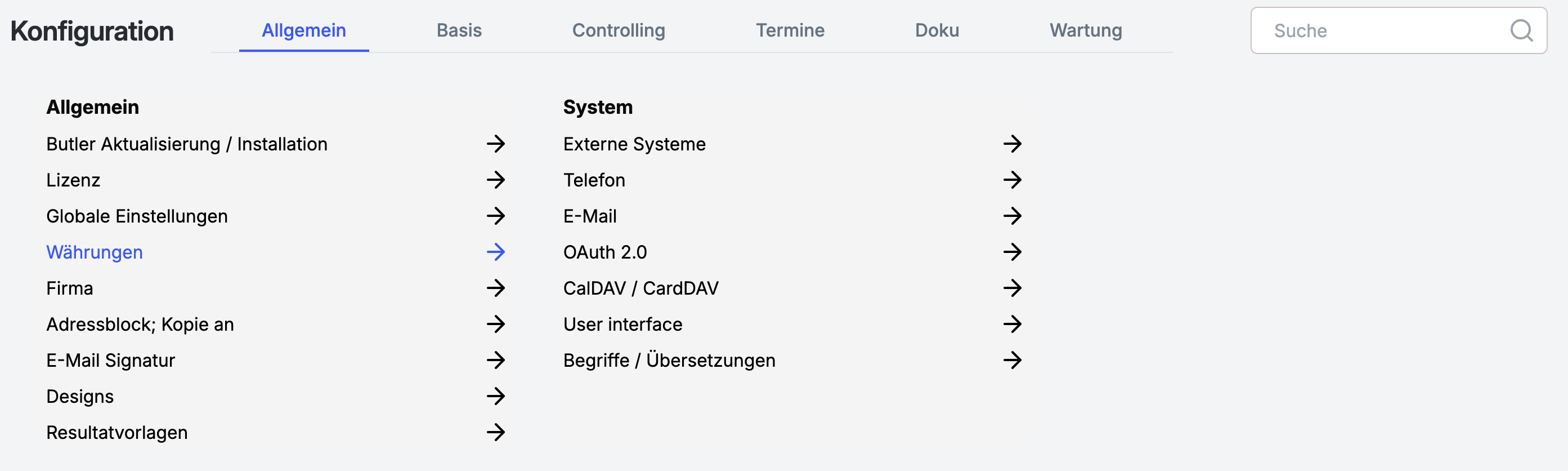Open the E-Mail Signatur entry
Screen dimensions: 1568x471
[111, 360]
